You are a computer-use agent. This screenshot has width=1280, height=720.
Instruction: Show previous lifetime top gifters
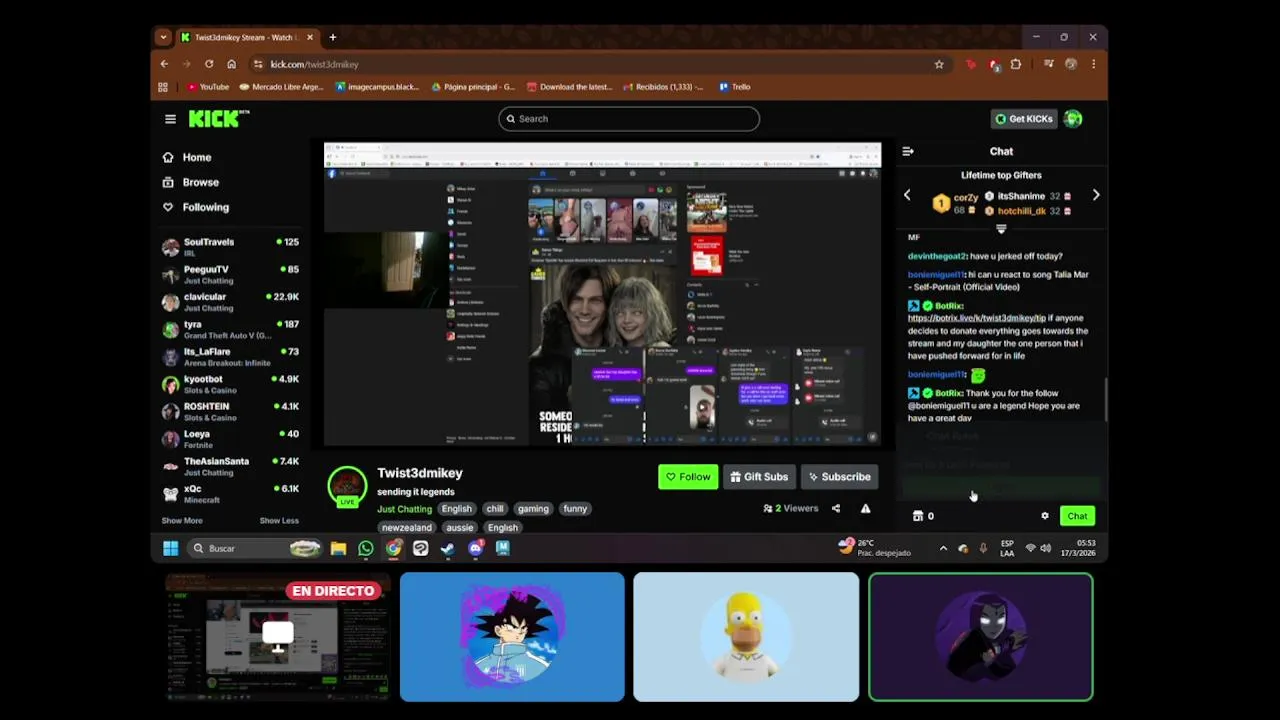[907, 196]
